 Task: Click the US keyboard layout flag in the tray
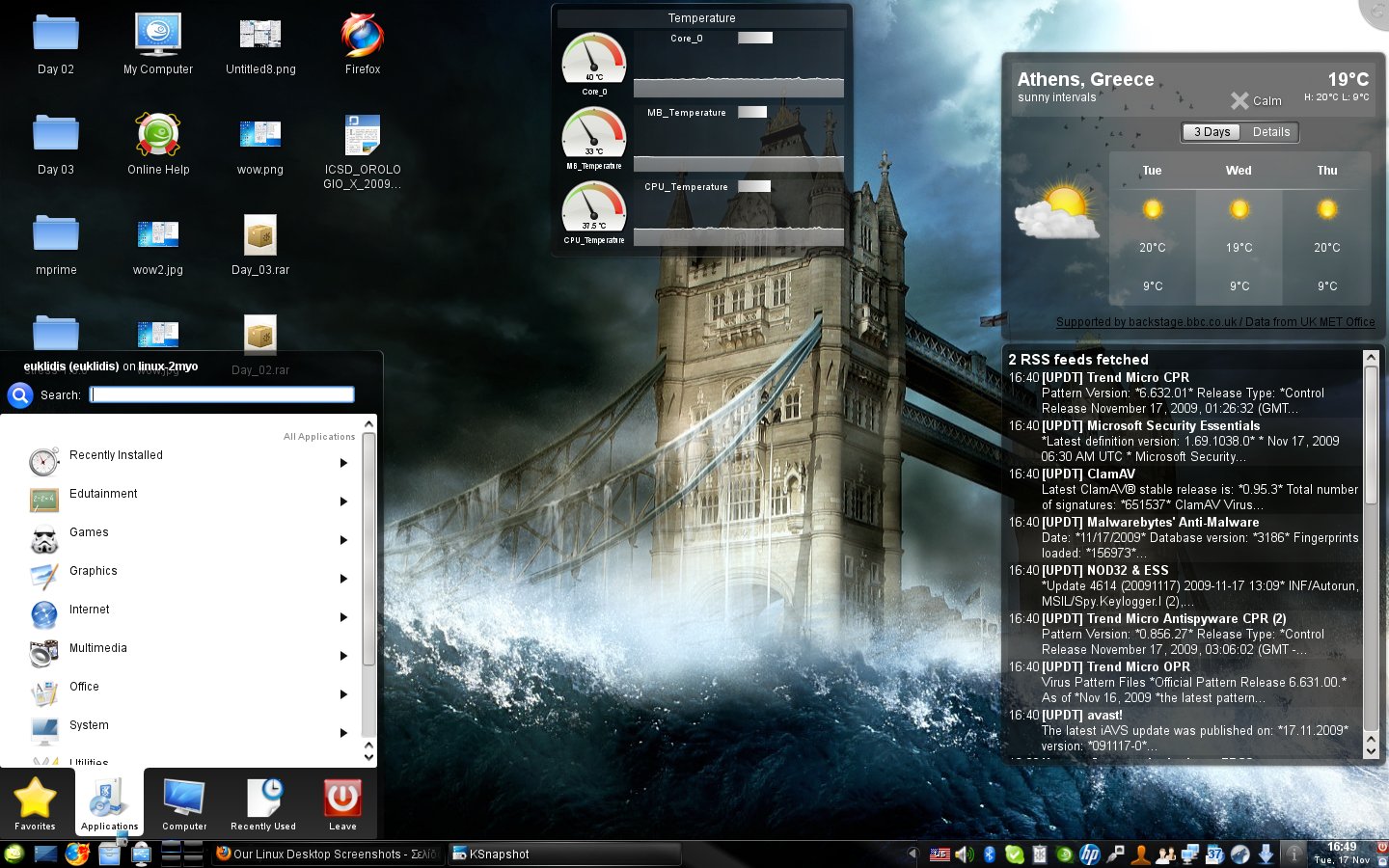940,854
